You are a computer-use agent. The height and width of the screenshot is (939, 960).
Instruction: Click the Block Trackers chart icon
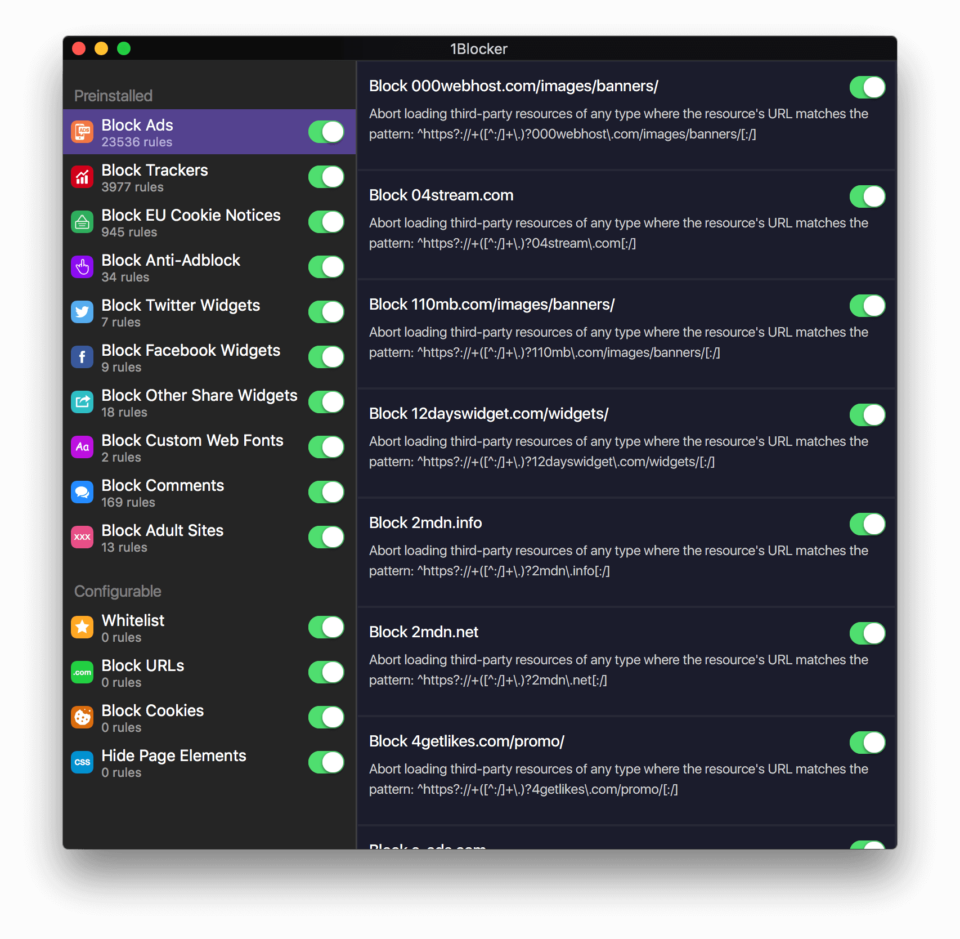[81, 177]
